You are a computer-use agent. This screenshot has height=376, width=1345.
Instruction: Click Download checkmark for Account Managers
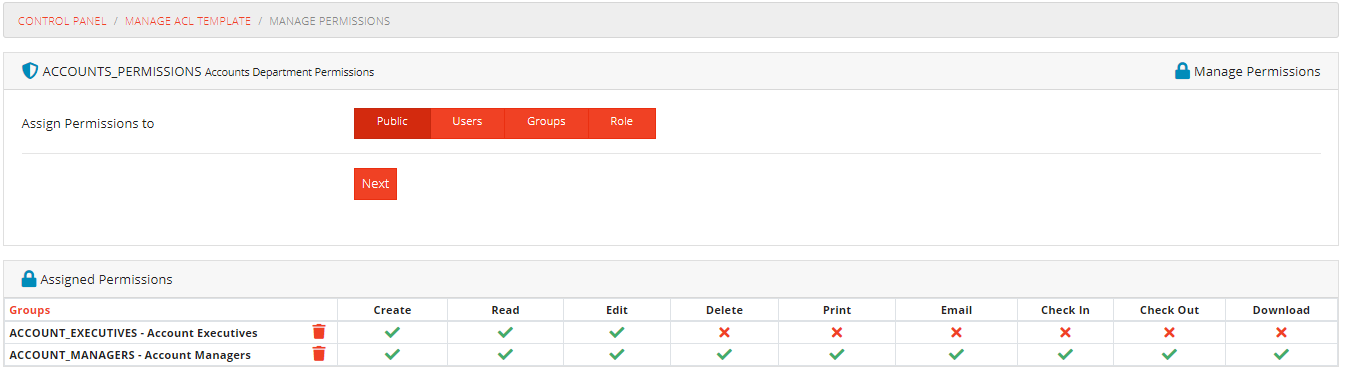pyautogui.click(x=1281, y=354)
